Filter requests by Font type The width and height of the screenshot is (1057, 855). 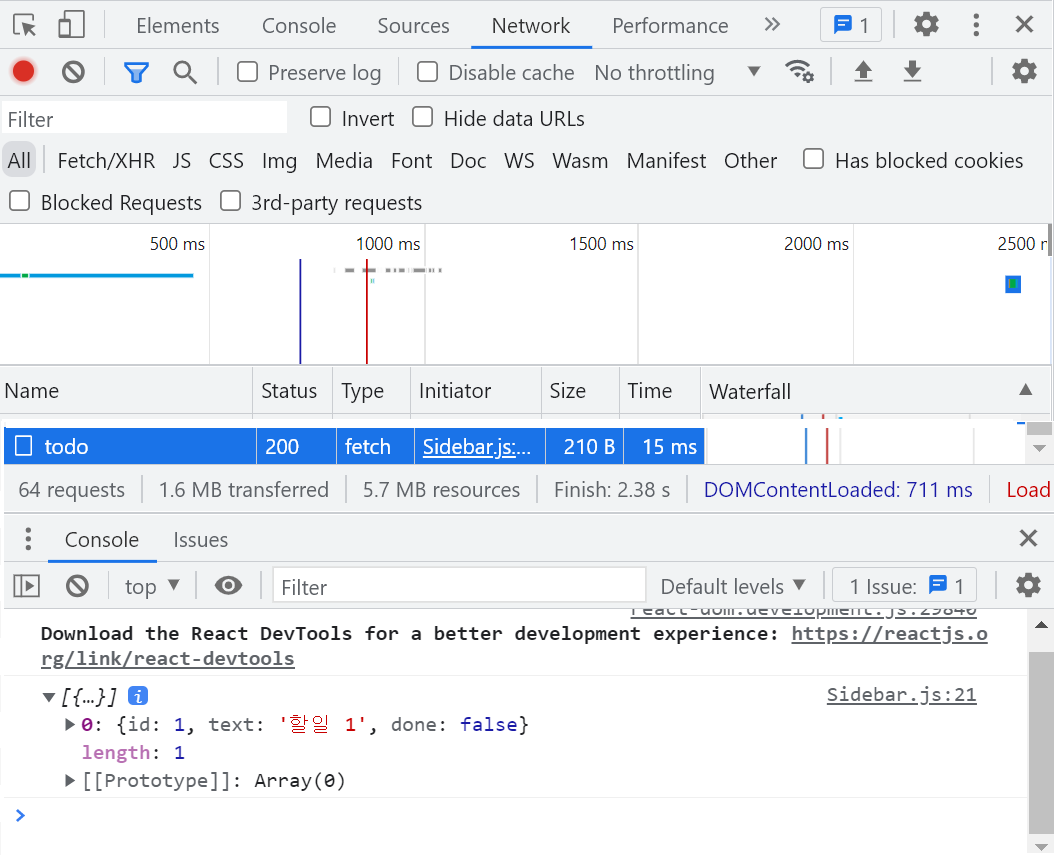click(411, 160)
